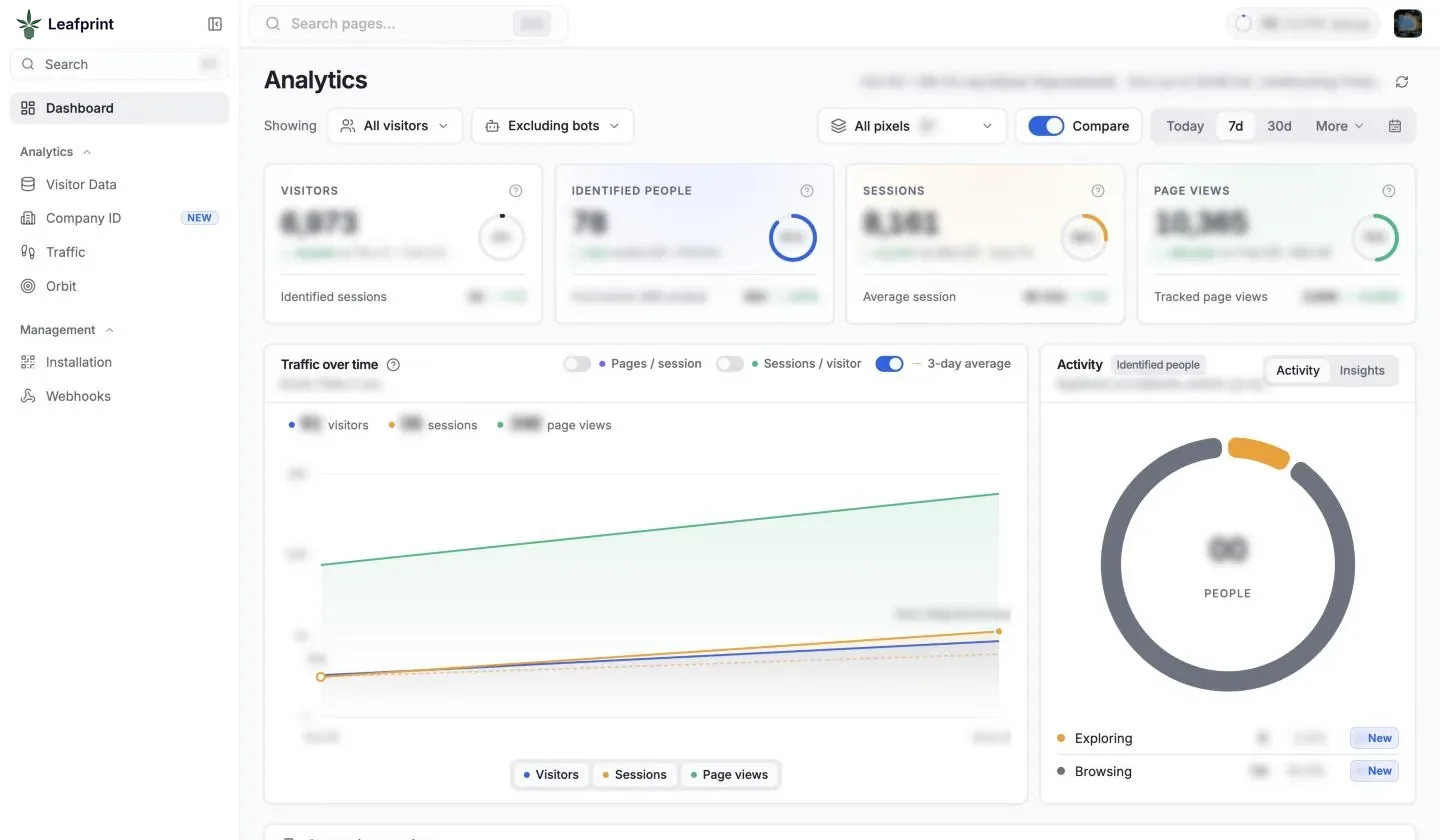Open help icon on Sessions card

[1098, 191]
